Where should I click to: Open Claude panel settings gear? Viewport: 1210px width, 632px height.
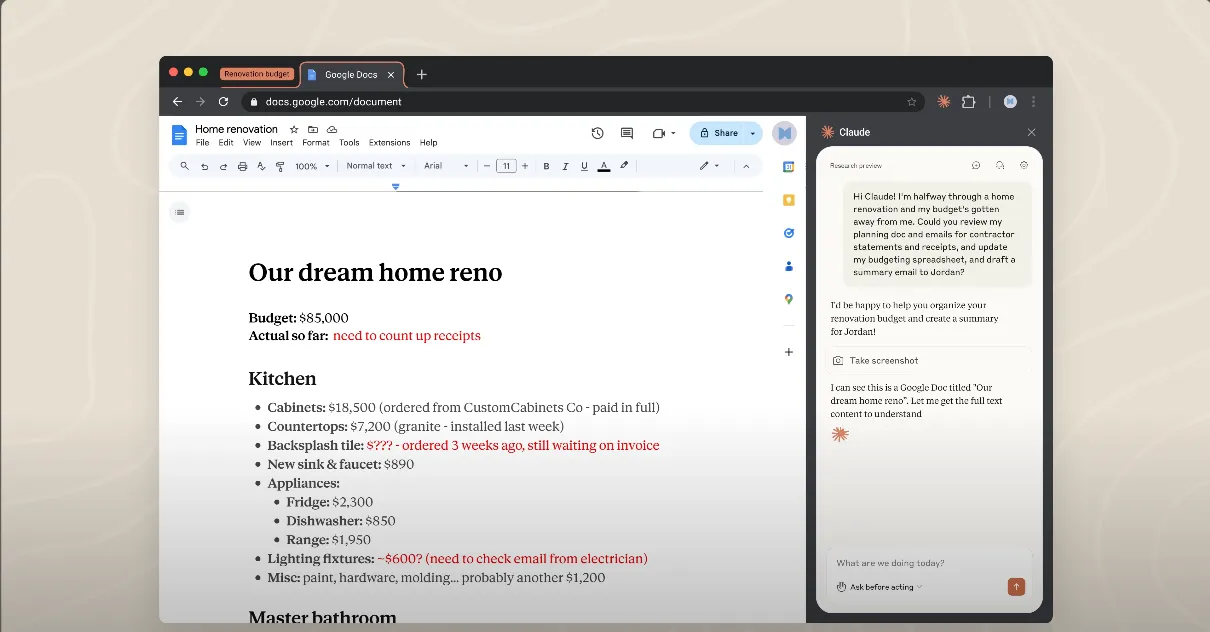click(1024, 165)
